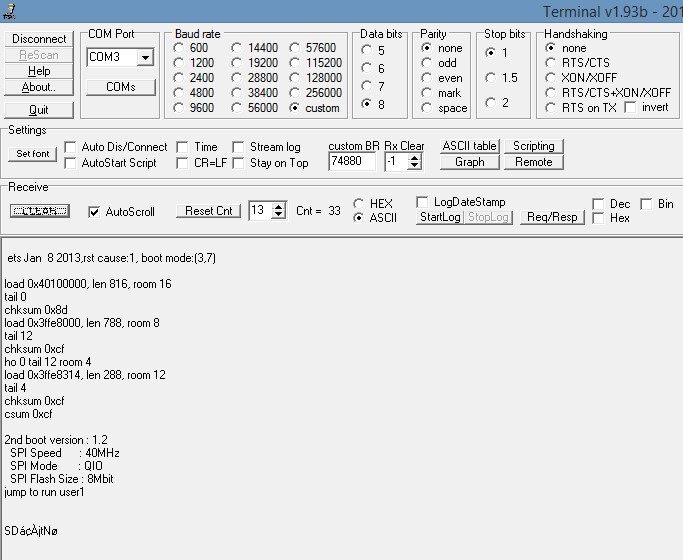
Task: Toggle the AutoScroll checkbox
Action: [x=94, y=212]
